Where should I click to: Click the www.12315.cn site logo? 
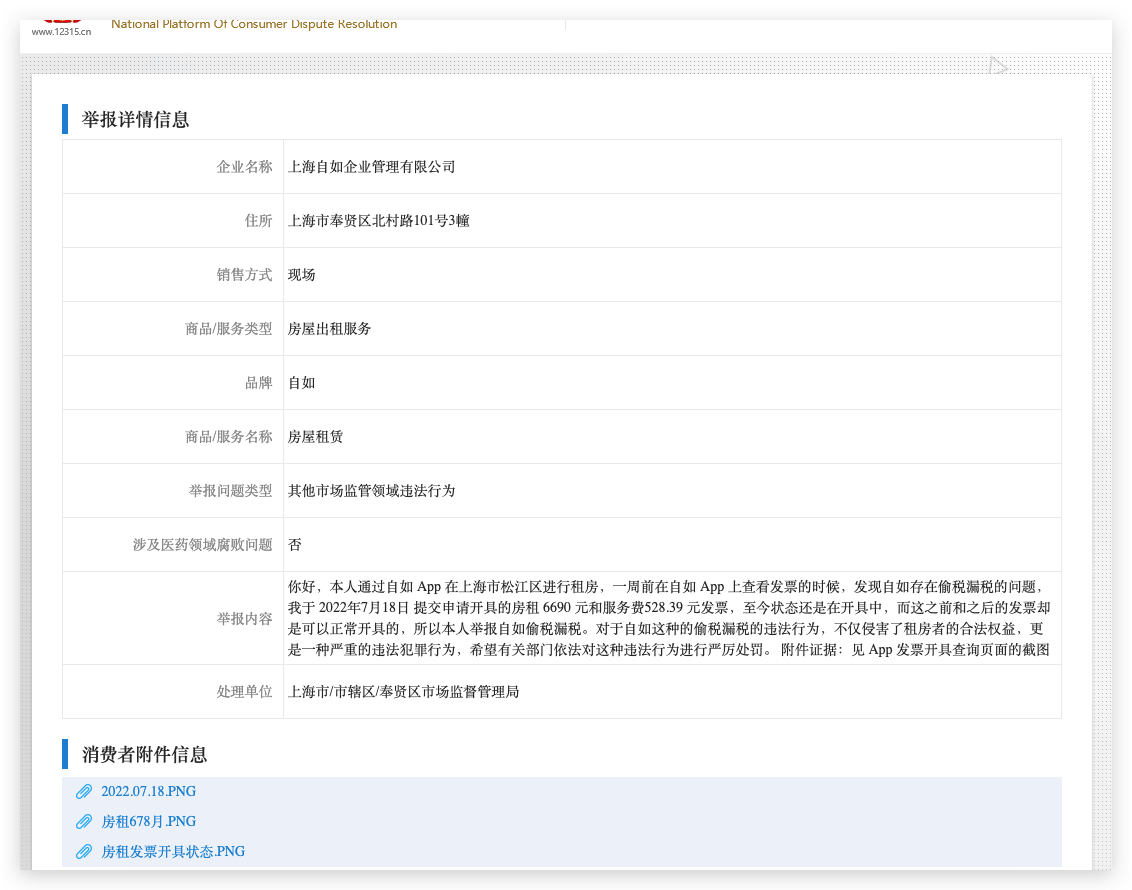(x=61, y=28)
